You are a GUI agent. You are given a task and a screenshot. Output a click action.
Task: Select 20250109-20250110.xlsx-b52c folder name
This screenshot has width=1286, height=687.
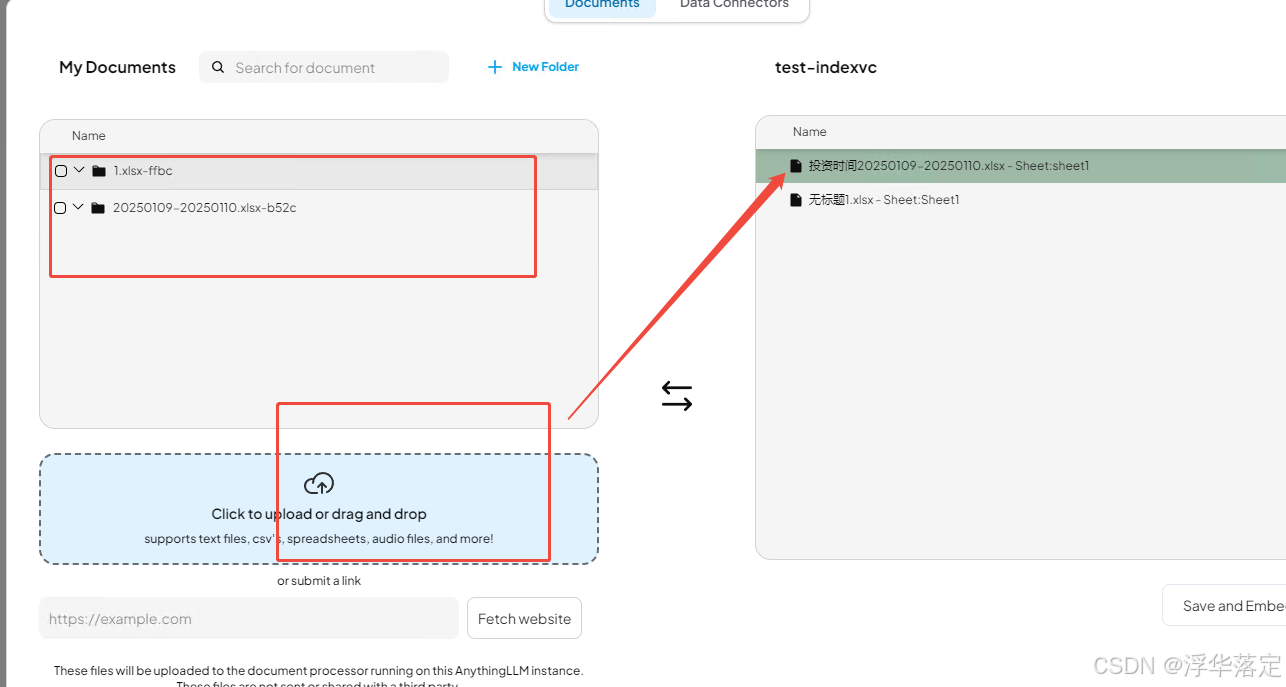[x=205, y=208]
